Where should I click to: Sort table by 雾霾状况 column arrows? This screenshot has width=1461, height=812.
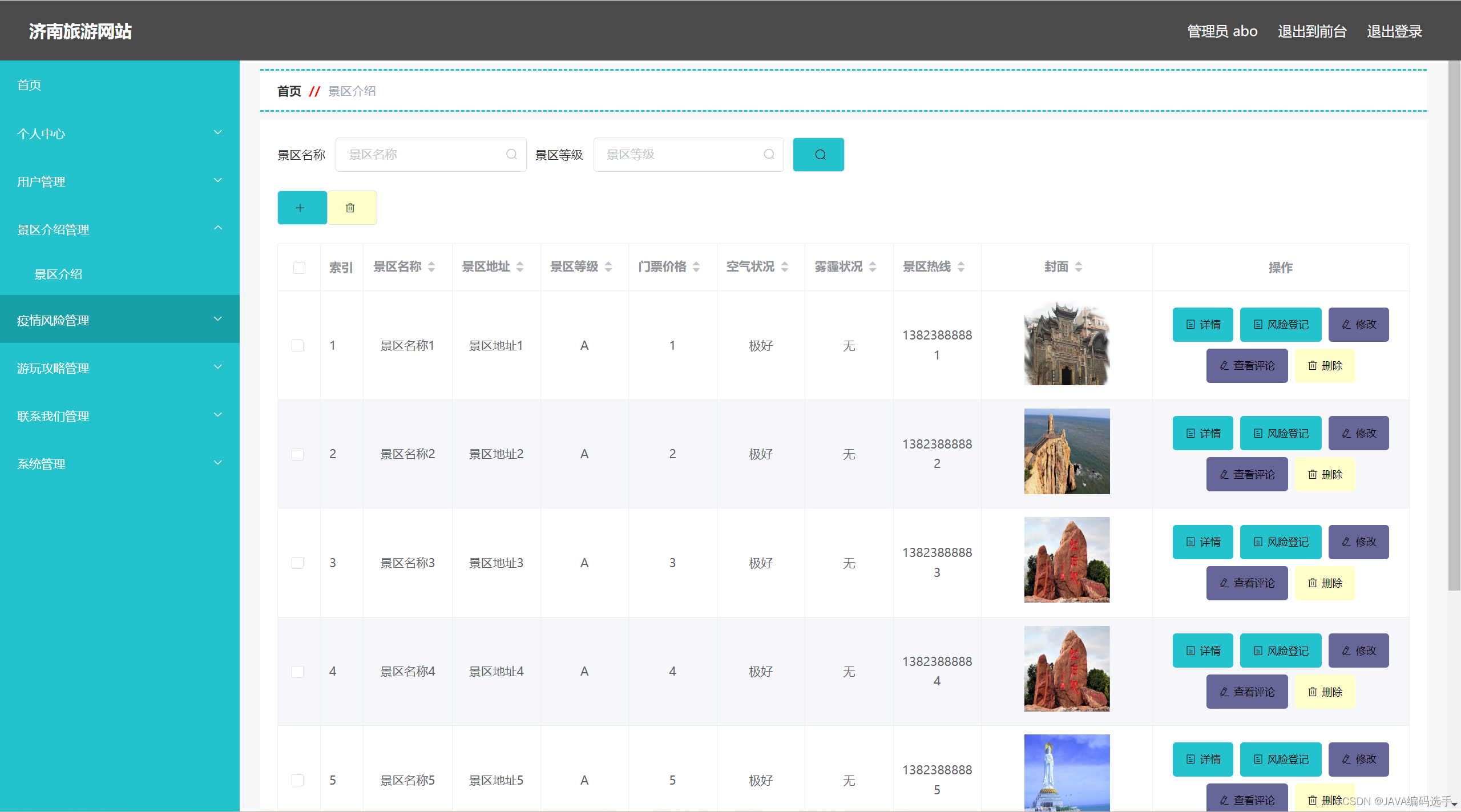tap(873, 267)
